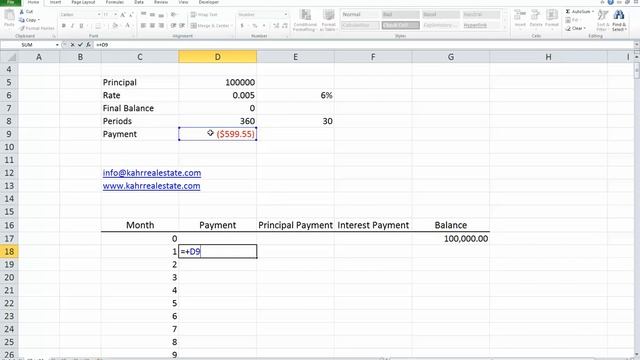This screenshot has width=640, height=360.
Task: Cancel the formula entry with X
Action: point(72,45)
